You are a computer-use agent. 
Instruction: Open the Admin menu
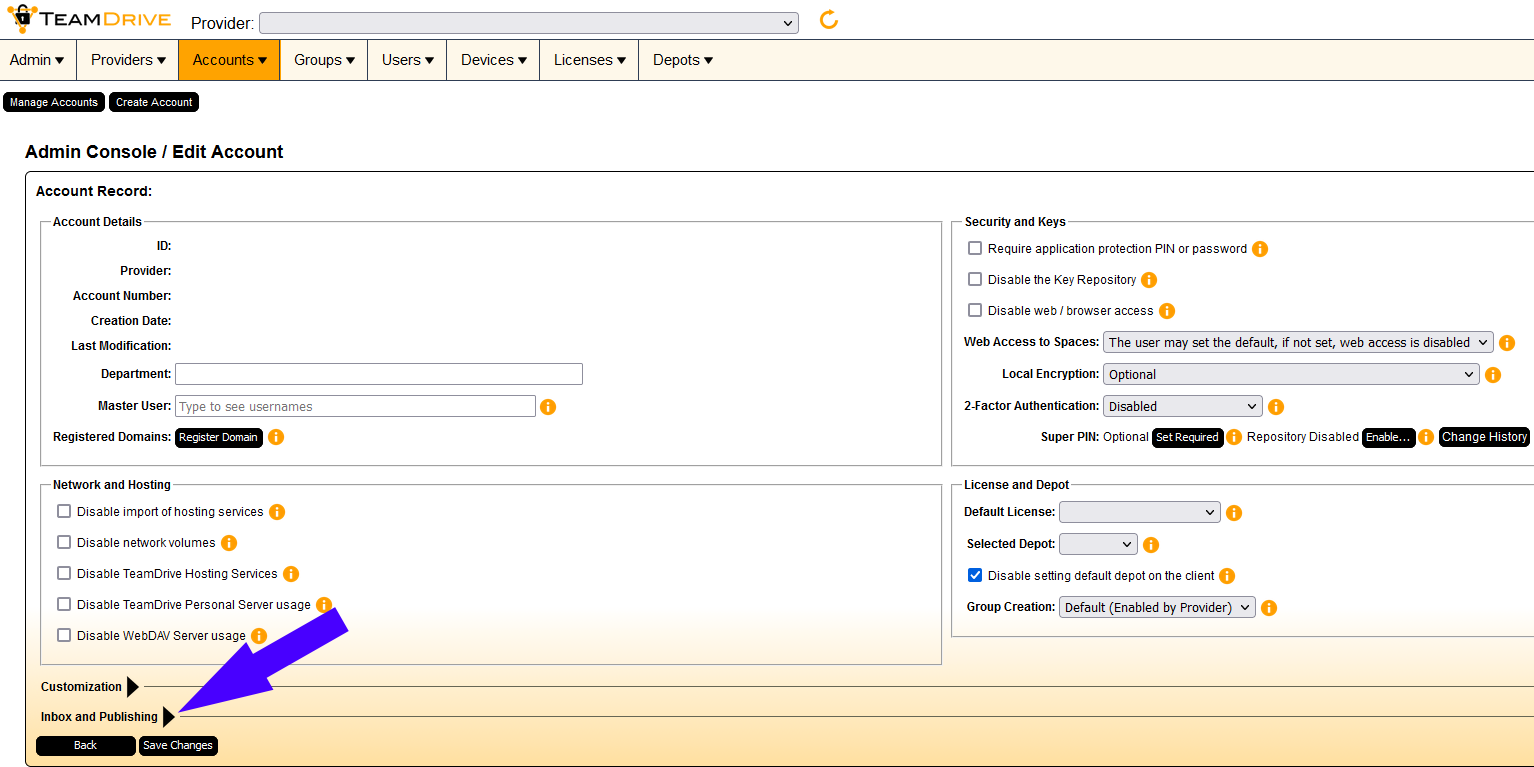(37, 60)
